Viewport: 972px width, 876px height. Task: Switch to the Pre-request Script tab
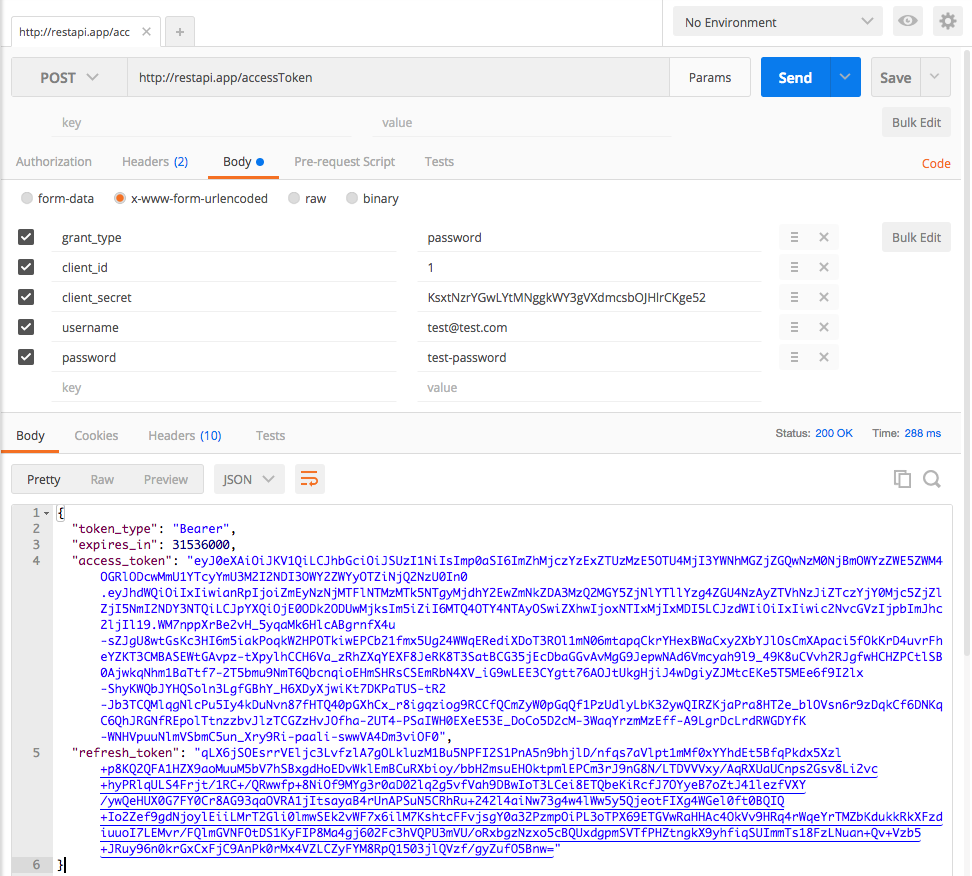pyautogui.click(x=344, y=162)
